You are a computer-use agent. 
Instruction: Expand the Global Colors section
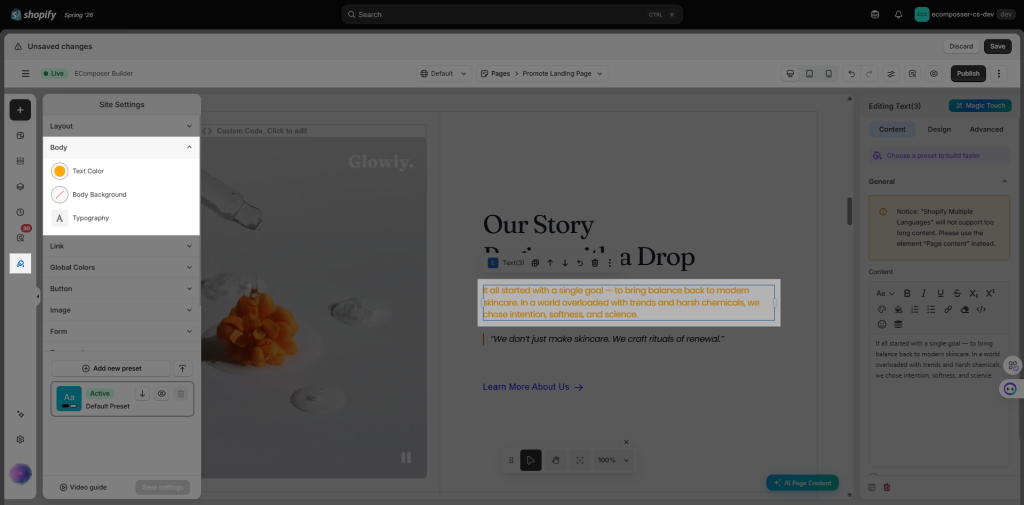[x=121, y=267]
